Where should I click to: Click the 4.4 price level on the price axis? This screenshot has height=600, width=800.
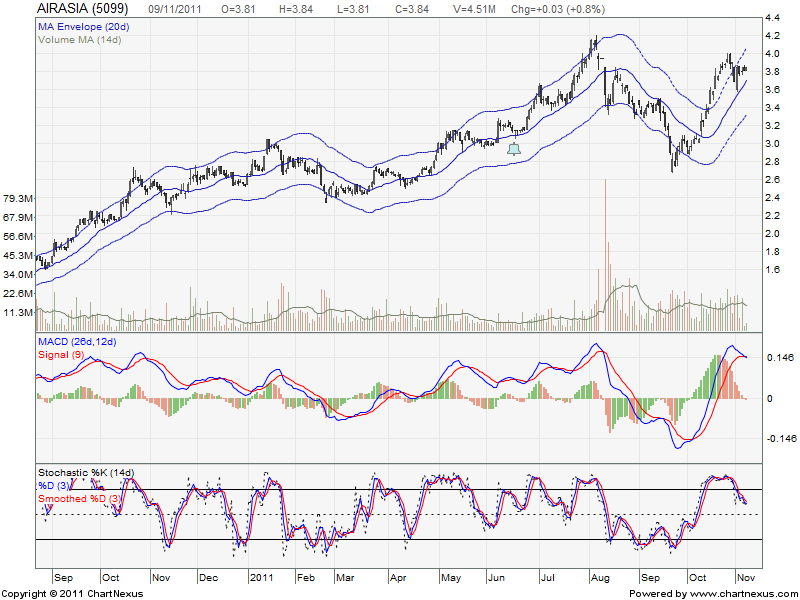pos(772,19)
